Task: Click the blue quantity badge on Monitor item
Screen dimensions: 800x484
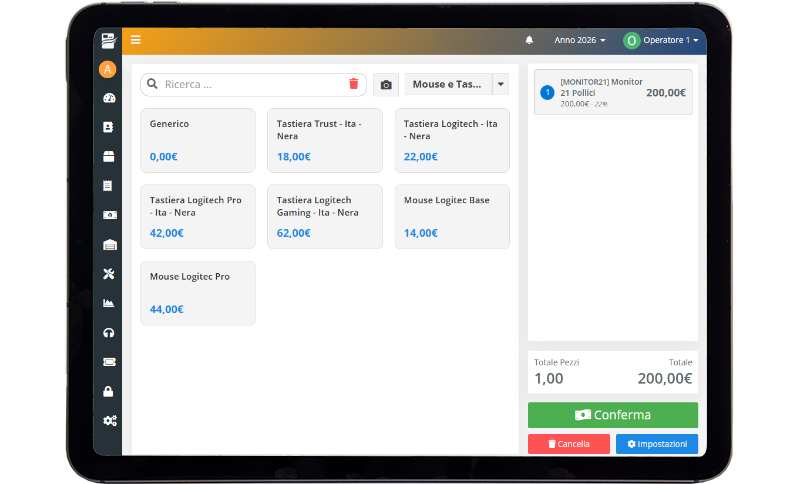Action: (547, 93)
